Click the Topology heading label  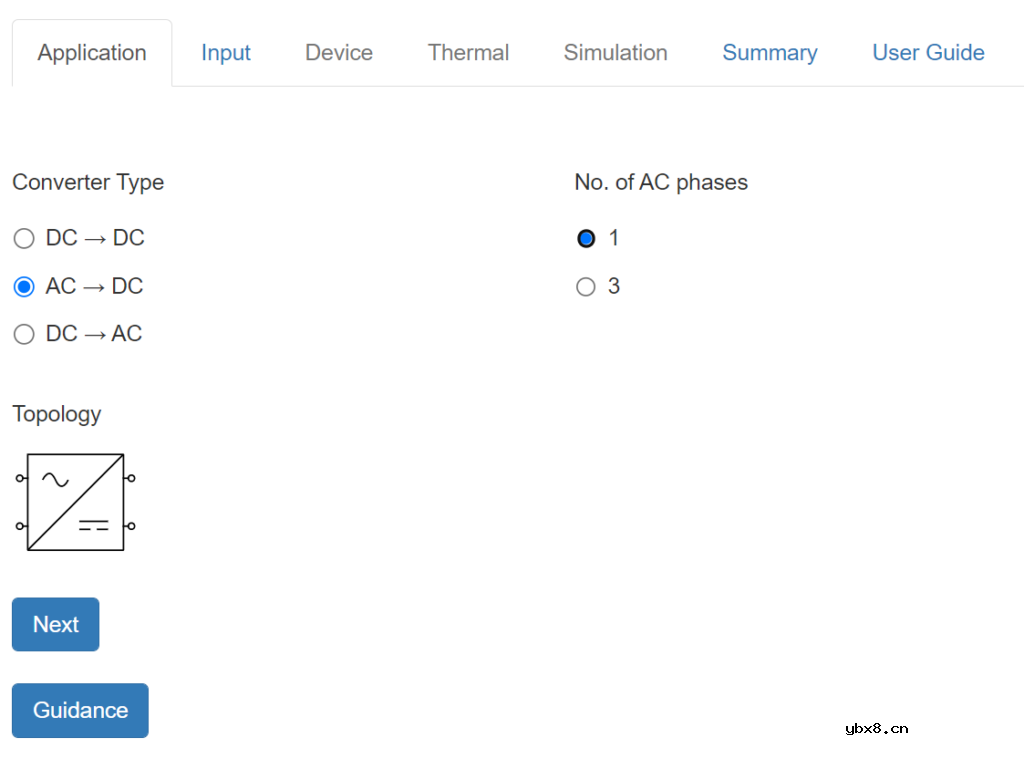(57, 414)
